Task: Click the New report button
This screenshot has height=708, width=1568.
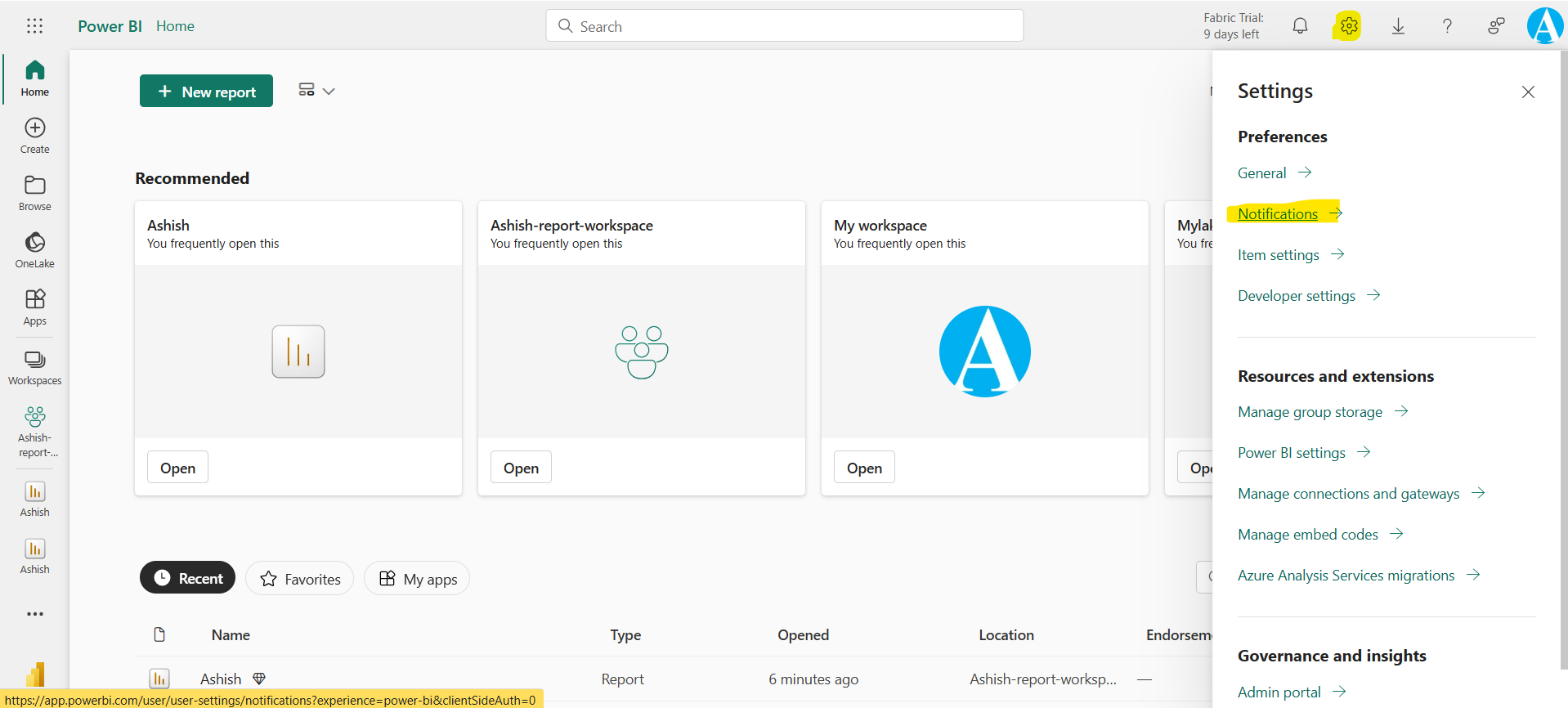Action: (206, 92)
